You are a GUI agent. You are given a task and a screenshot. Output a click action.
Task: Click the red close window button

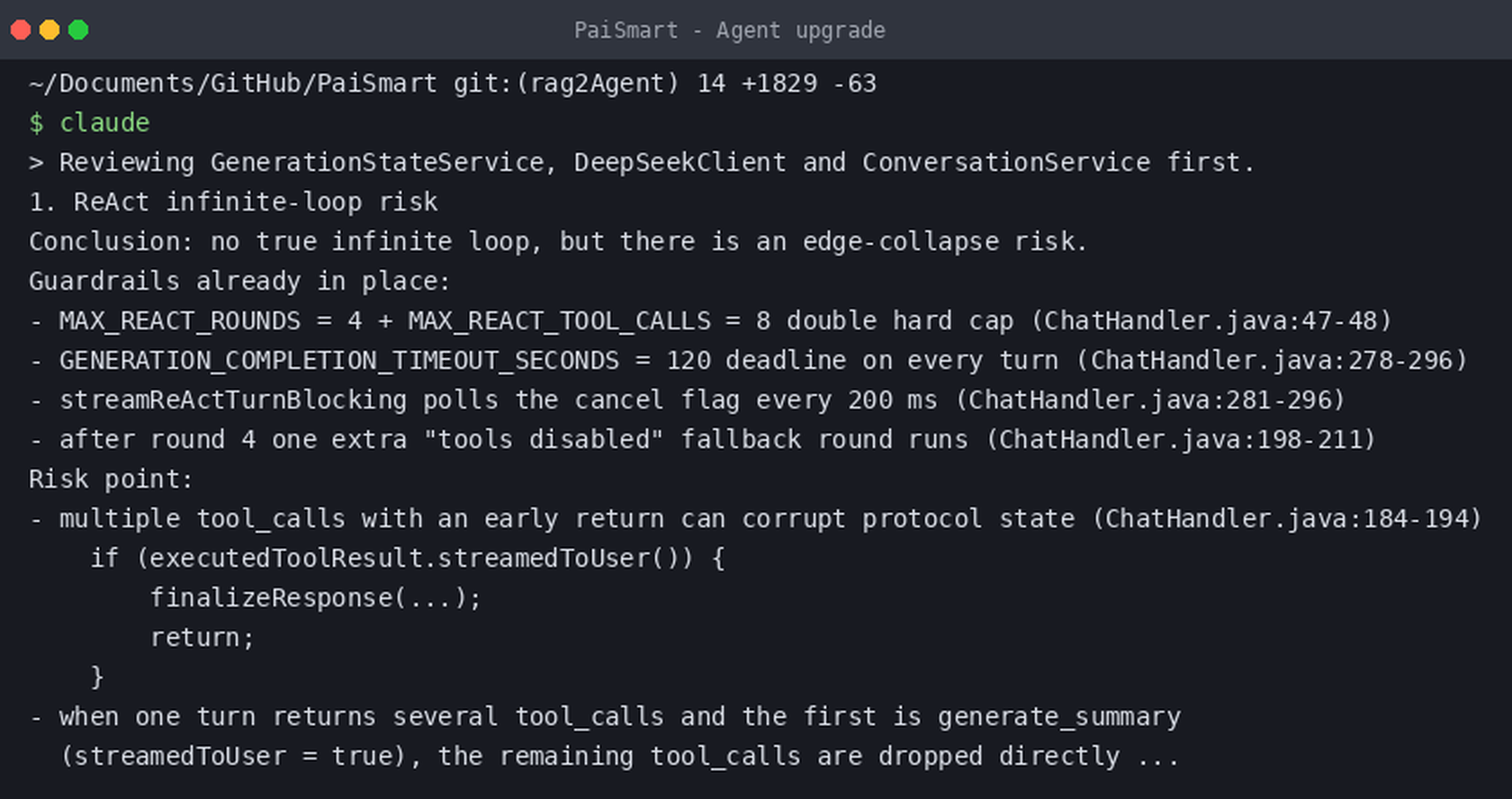[21, 30]
